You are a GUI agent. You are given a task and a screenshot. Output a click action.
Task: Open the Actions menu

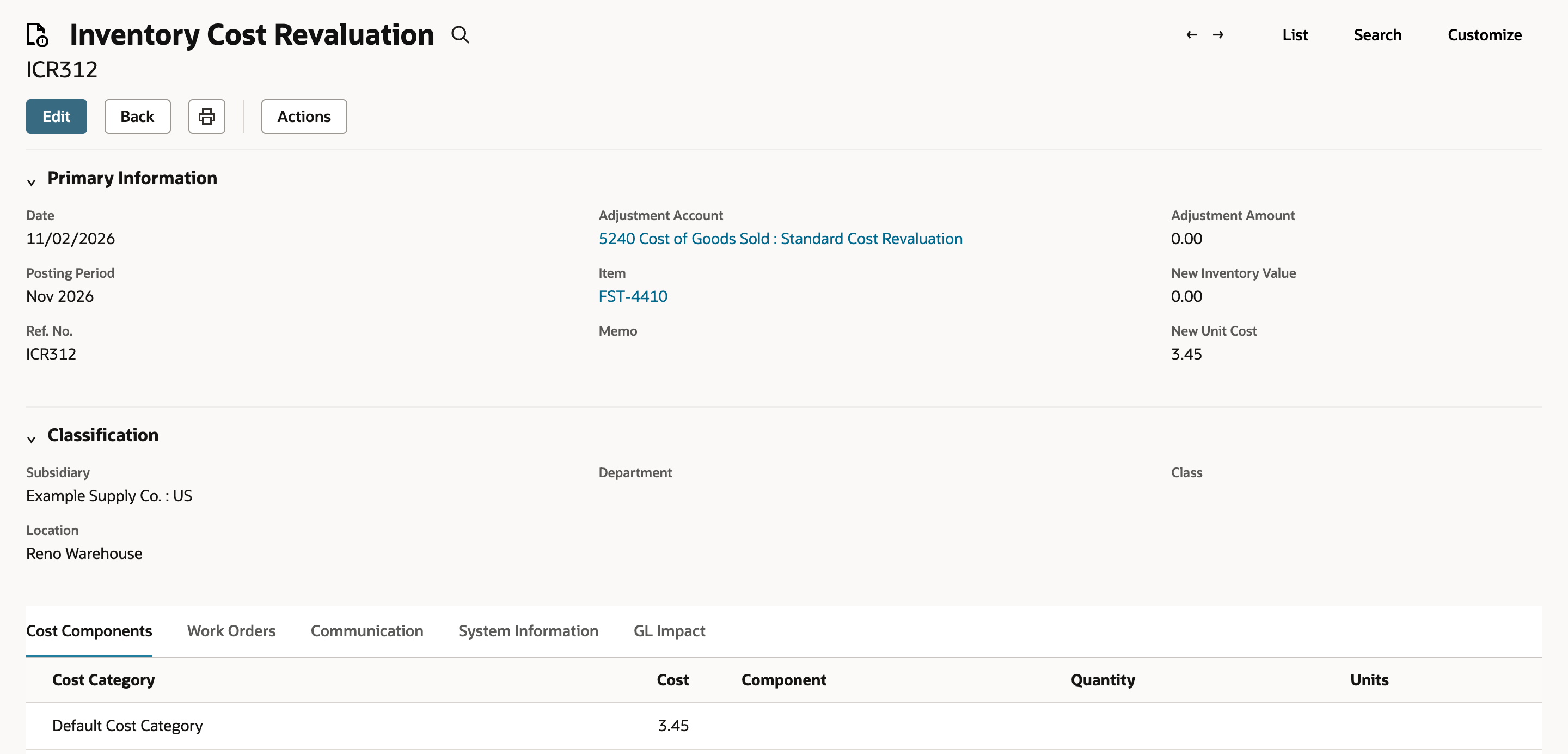coord(304,117)
